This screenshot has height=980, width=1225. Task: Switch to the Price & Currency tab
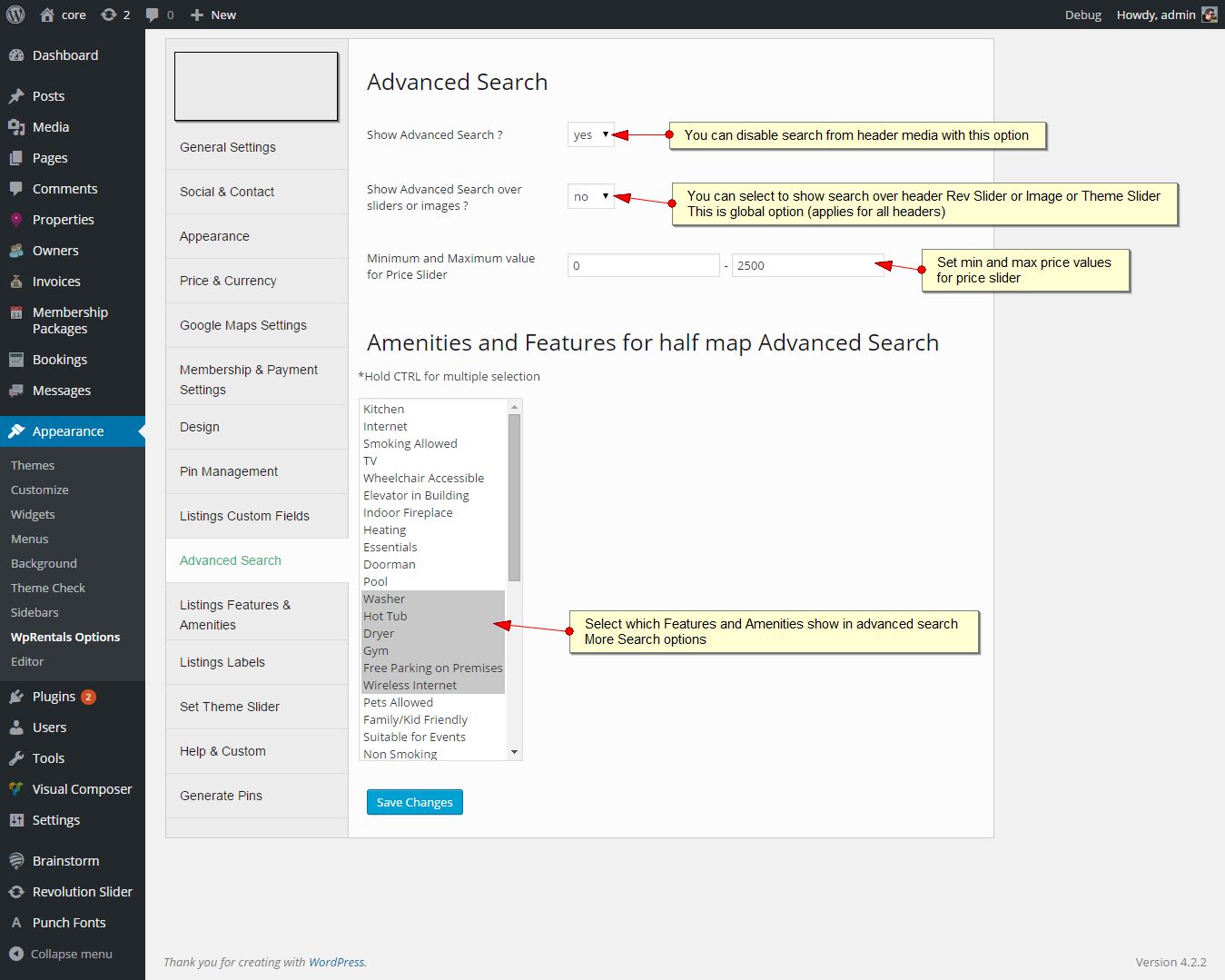click(x=228, y=281)
